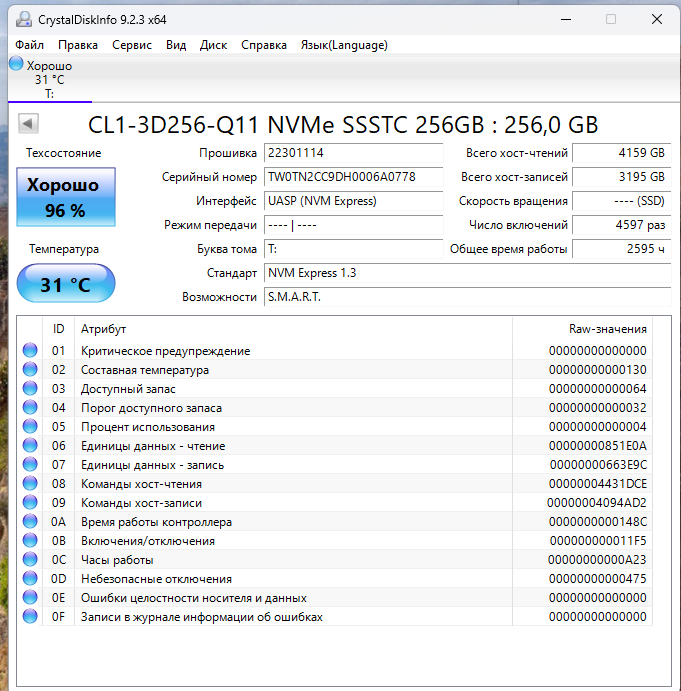Click the Raw-значения column header

coord(582,329)
